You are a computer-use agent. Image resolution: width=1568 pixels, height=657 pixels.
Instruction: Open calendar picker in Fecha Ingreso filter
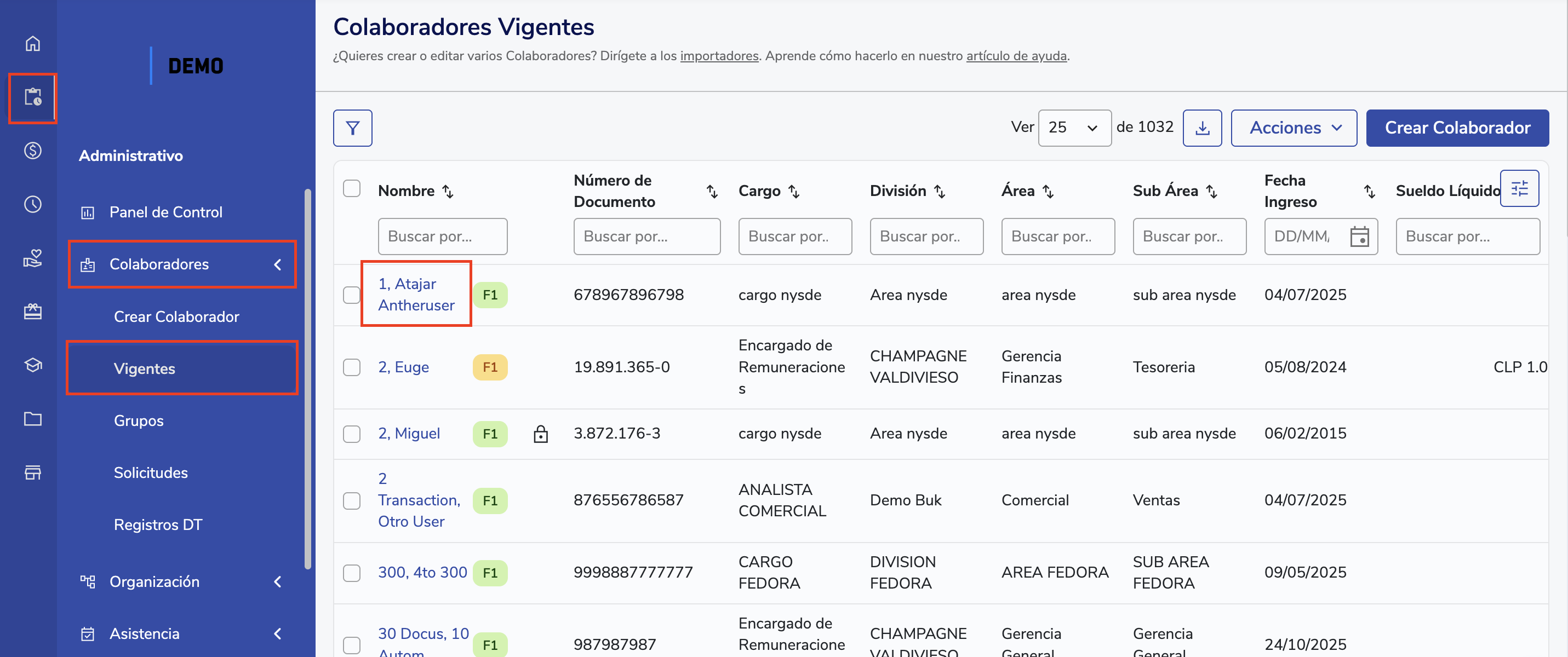pyautogui.click(x=1359, y=237)
